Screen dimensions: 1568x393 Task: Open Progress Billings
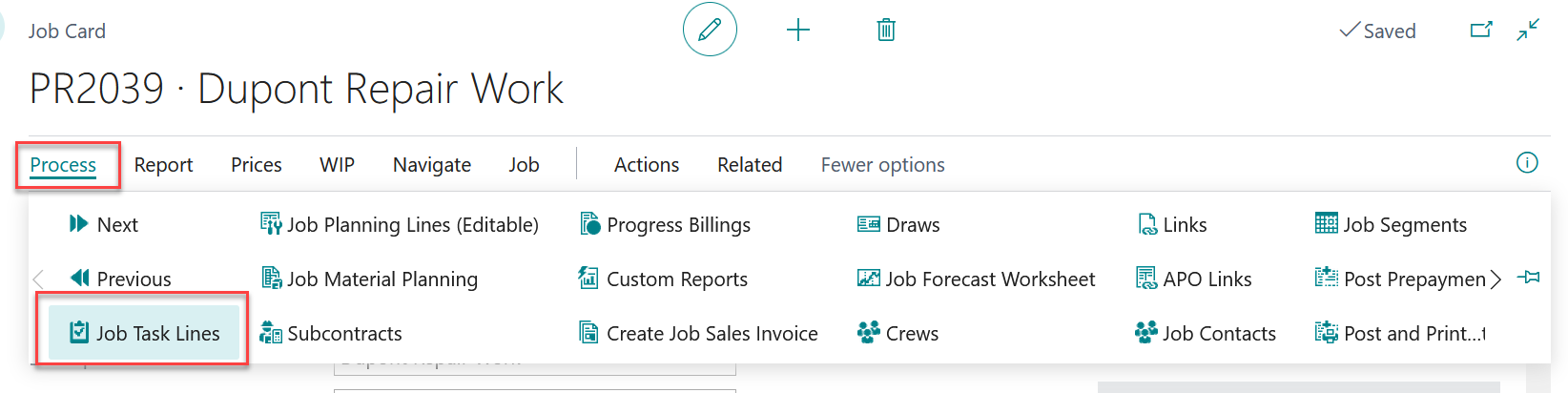click(666, 224)
